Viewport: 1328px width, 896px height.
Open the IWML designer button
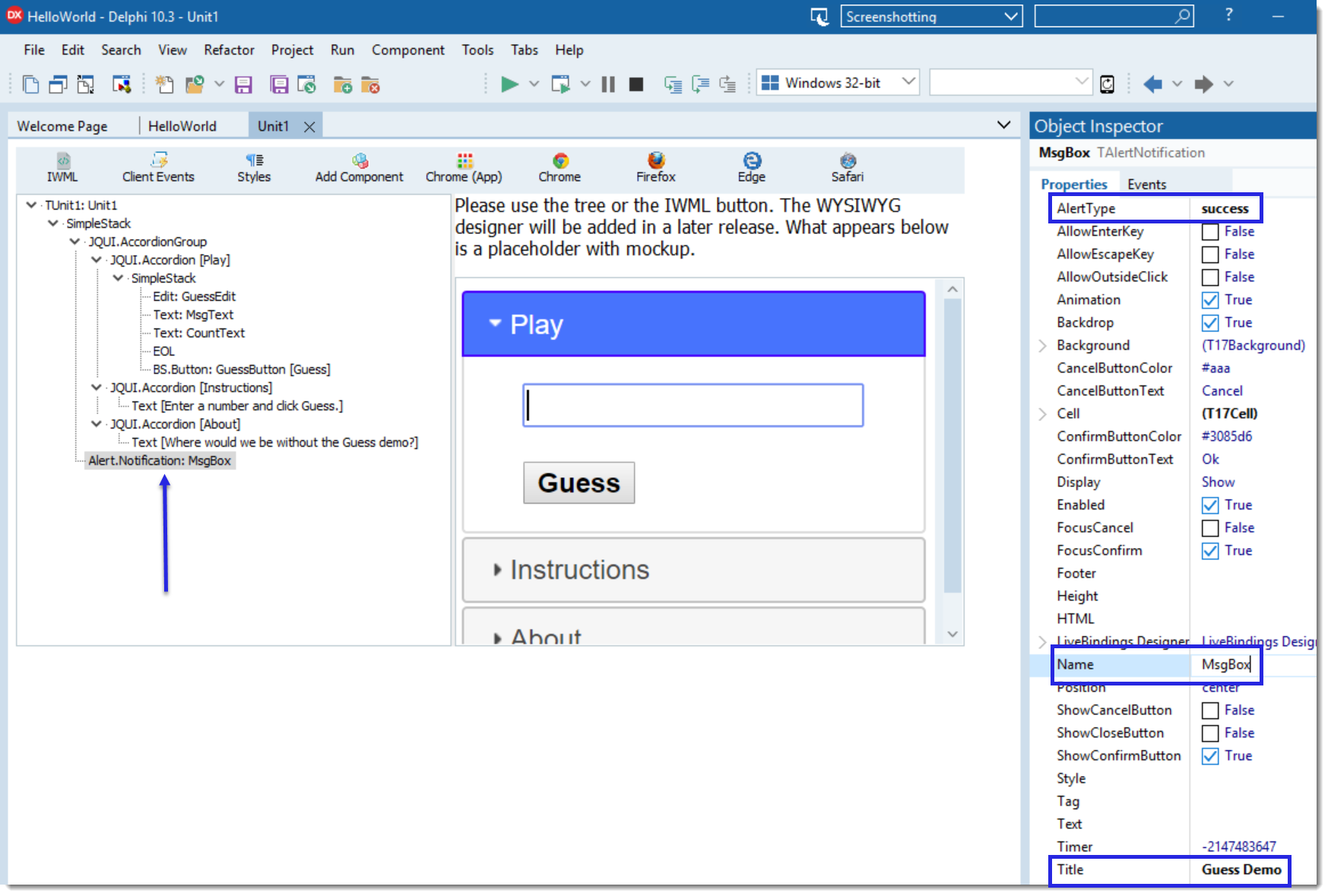point(62,167)
